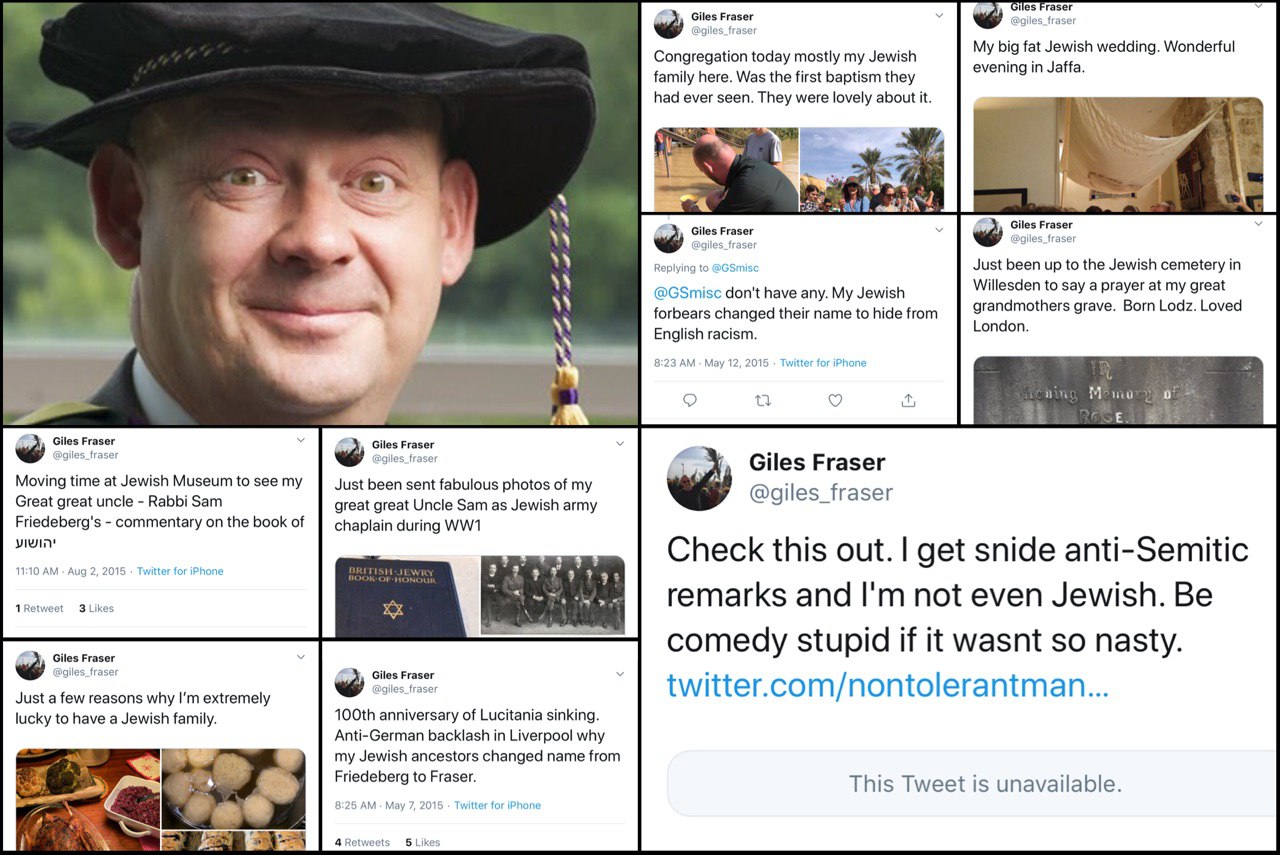The height and width of the screenshot is (855, 1280).
Task: Click avatar on the Lucitania anniversary tweet
Action: (x=349, y=682)
